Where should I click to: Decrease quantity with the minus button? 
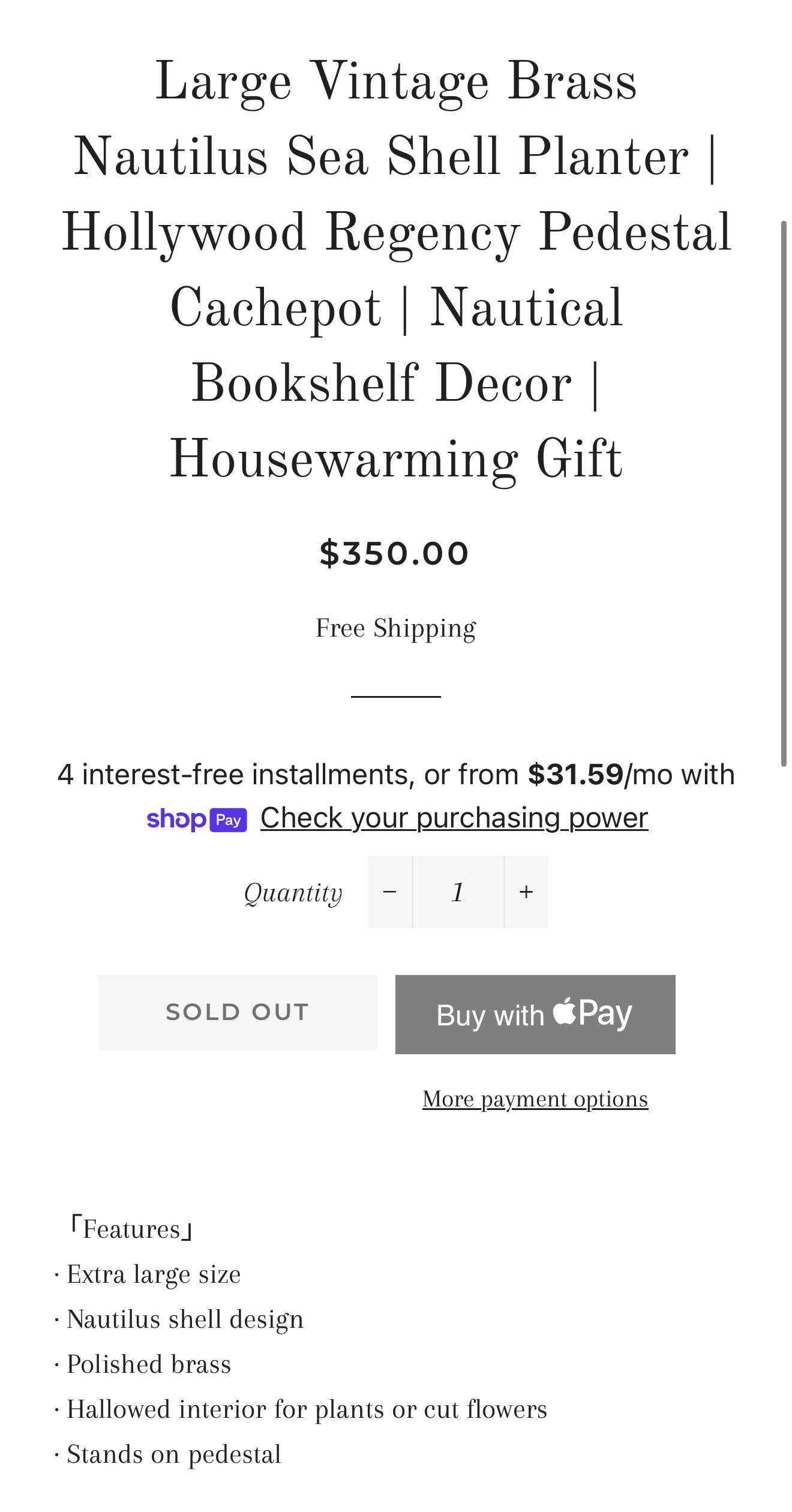390,892
